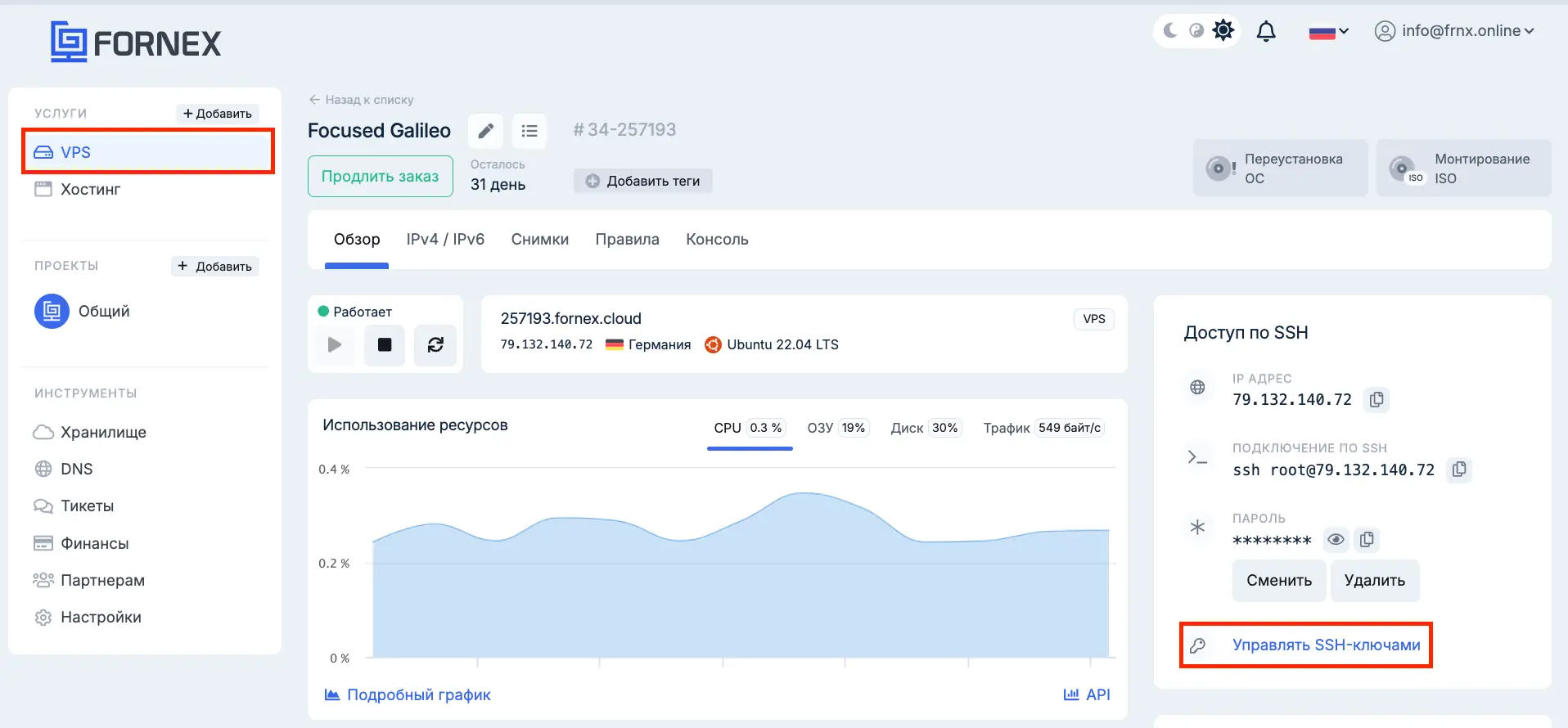Open Партнерам section
The image size is (1568, 728).
[88, 580]
